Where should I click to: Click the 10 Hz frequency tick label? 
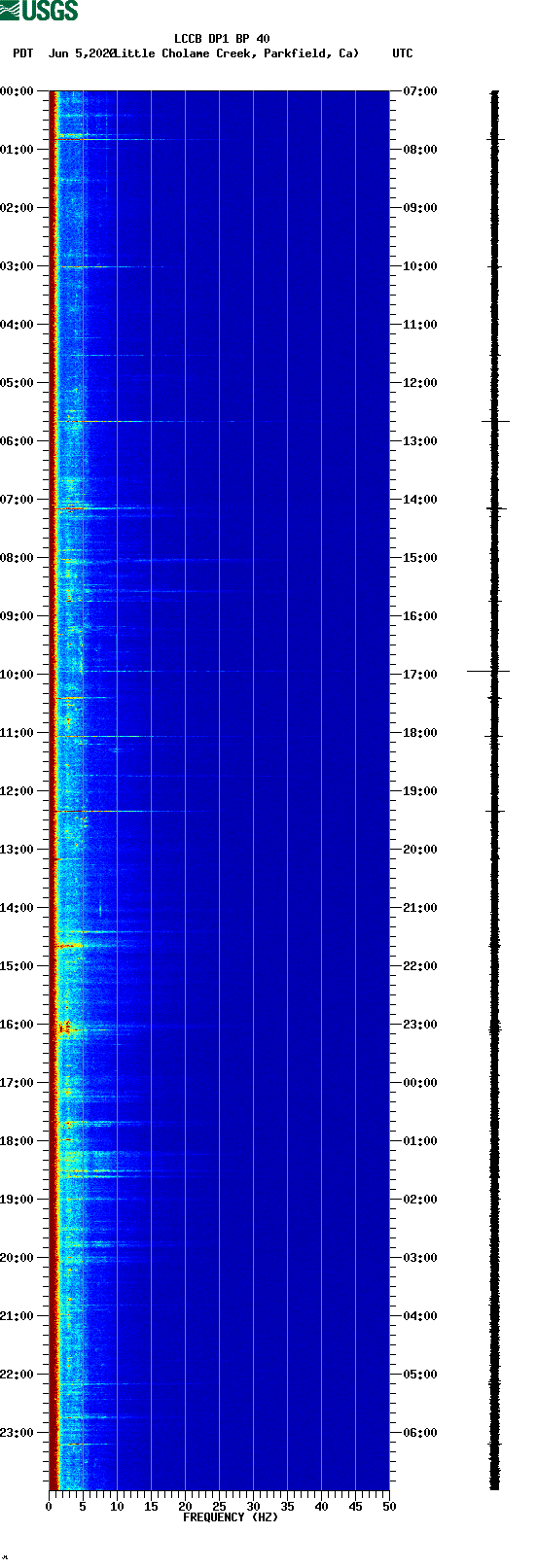coord(117,1506)
